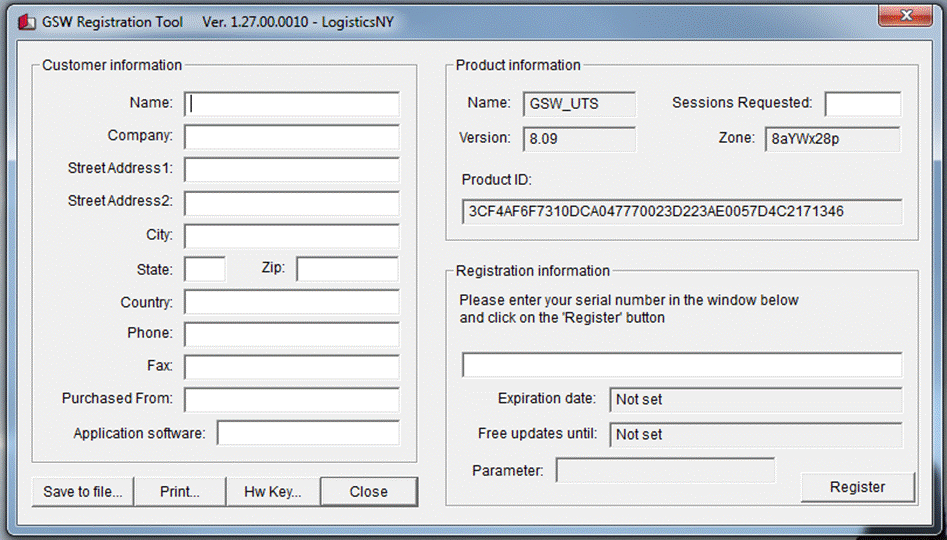This screenshot has width=947, height=540.
Task: Click the 'Purchased From:' label
Action: click(117, 399)
